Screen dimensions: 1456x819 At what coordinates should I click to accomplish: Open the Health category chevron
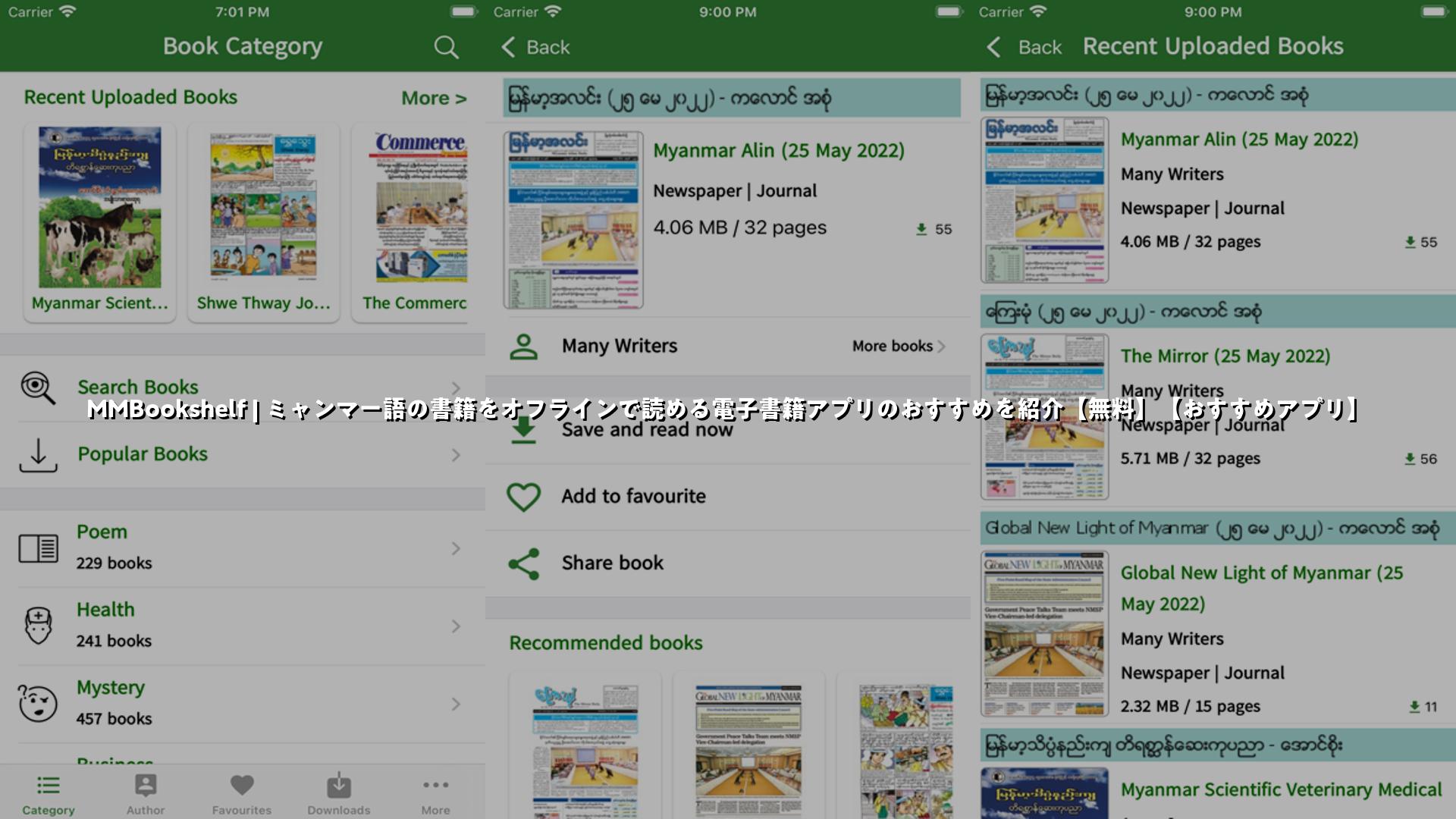coord(456,626)
